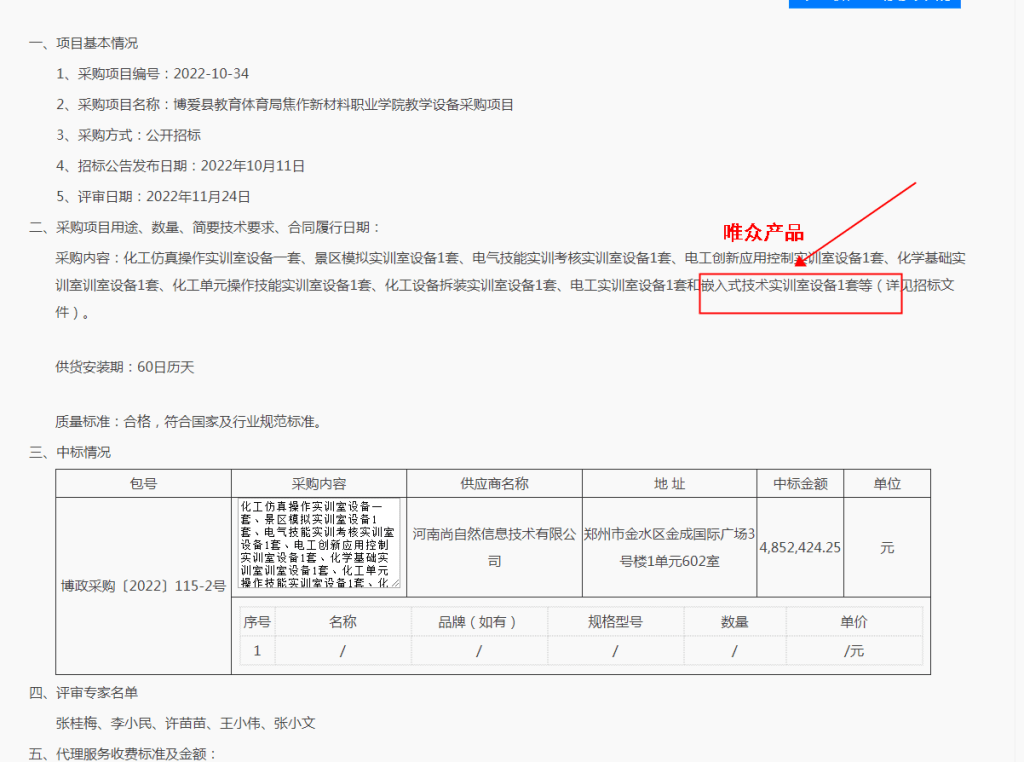
Task: Click the 序号 cell showing 1
Action: pyautogui.click(x=257, y=651)
